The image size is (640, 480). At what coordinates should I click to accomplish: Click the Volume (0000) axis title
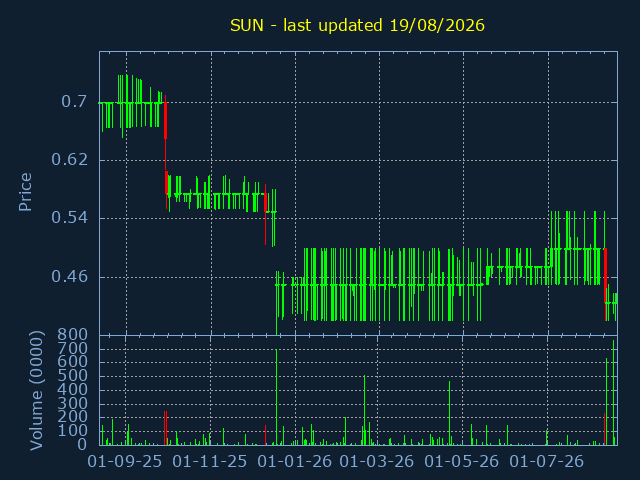(36, 391)
